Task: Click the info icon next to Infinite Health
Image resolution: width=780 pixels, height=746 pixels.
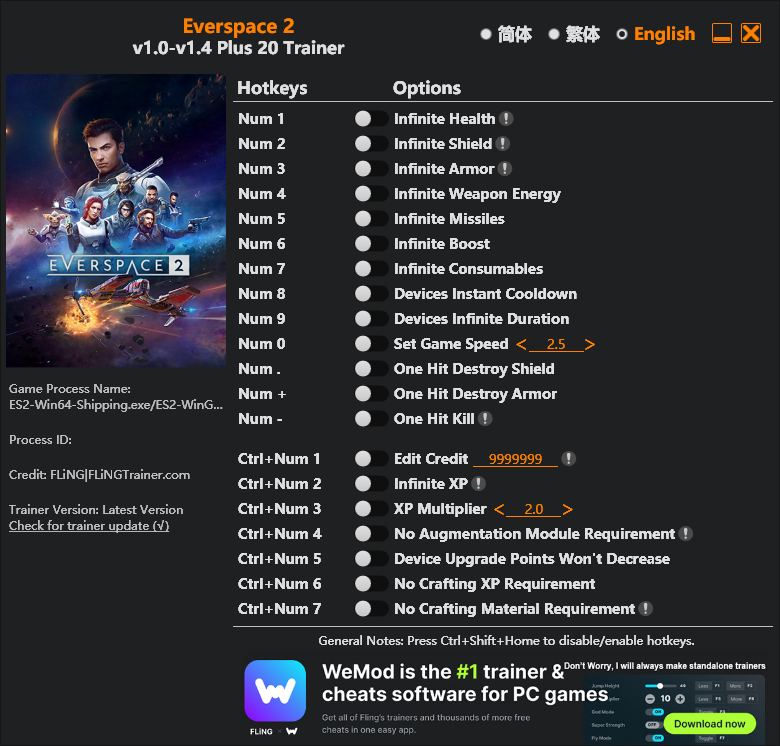Action: coord(505,119)
